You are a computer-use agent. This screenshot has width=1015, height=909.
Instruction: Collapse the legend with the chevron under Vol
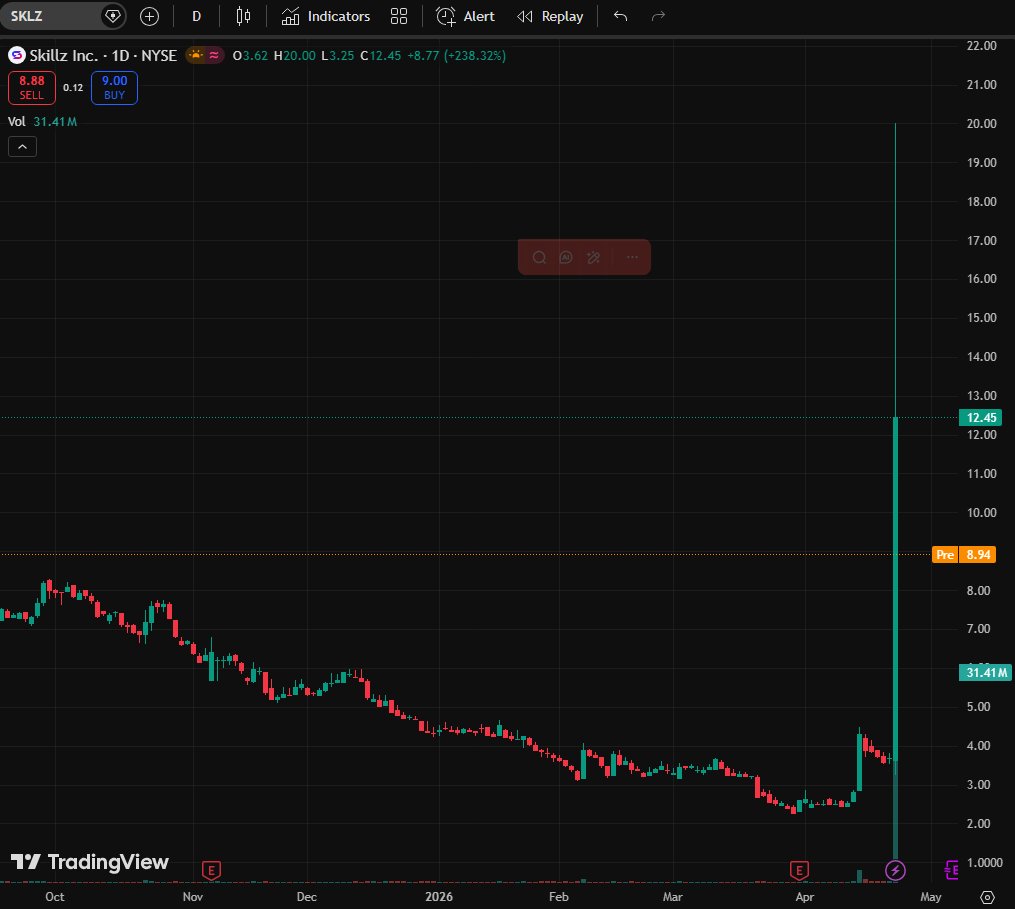pos(22,146)
